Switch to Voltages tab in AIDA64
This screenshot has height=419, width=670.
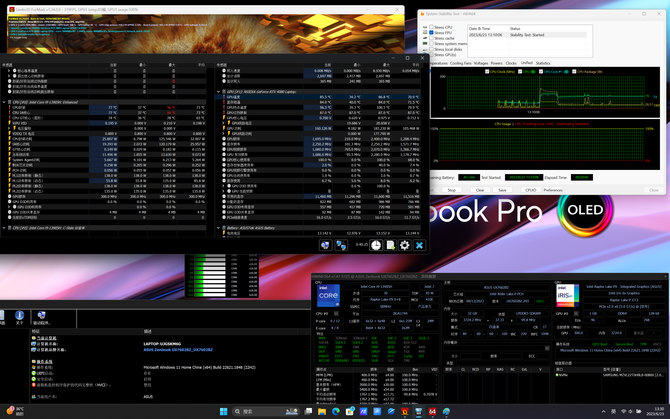pos(481,63)
